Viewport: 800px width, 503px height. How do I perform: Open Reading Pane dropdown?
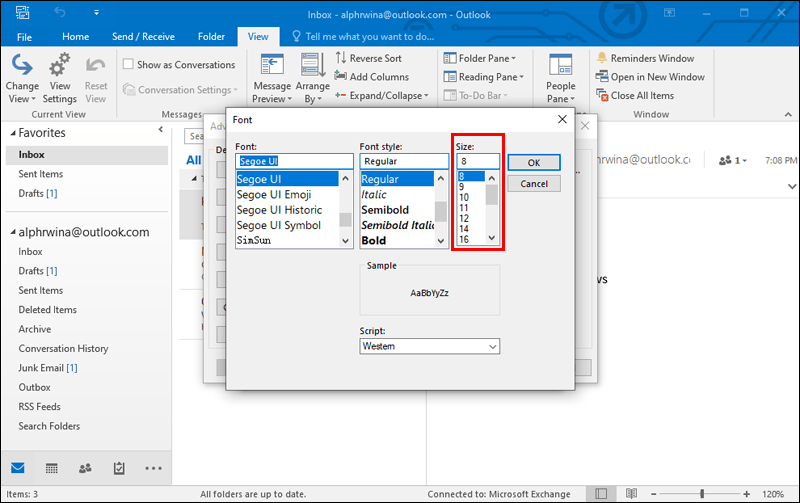[x=484, y=77]
